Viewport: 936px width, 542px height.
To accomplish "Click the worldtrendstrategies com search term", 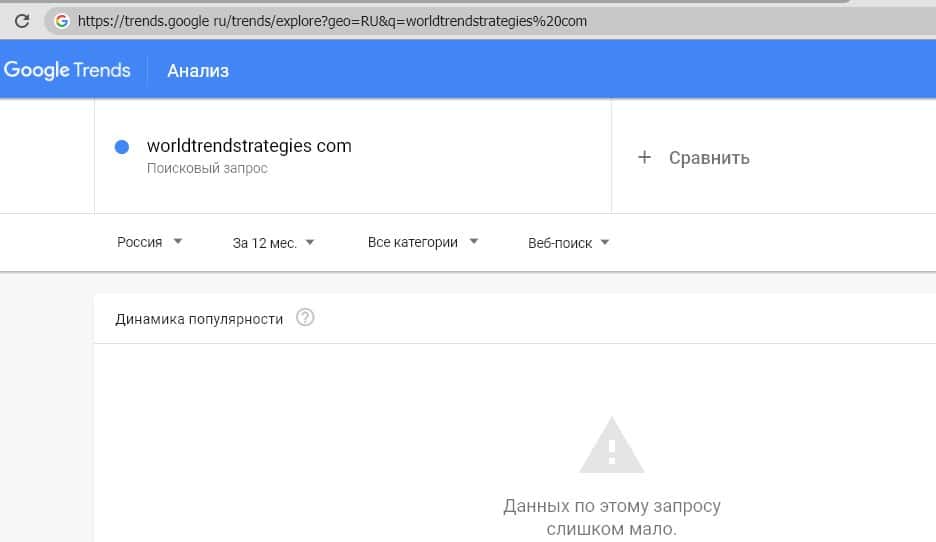I will (249, 146).
